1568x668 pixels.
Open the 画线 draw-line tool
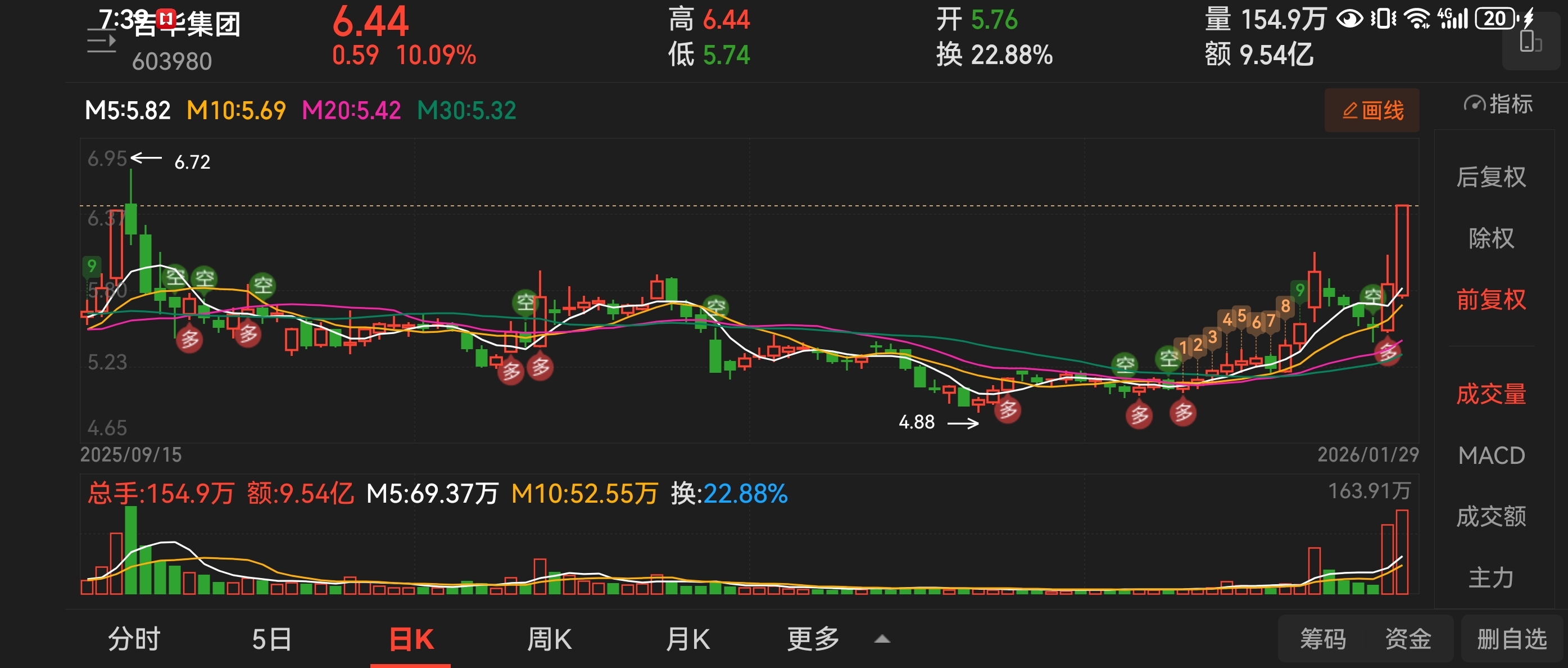(x=1371, y=110)
